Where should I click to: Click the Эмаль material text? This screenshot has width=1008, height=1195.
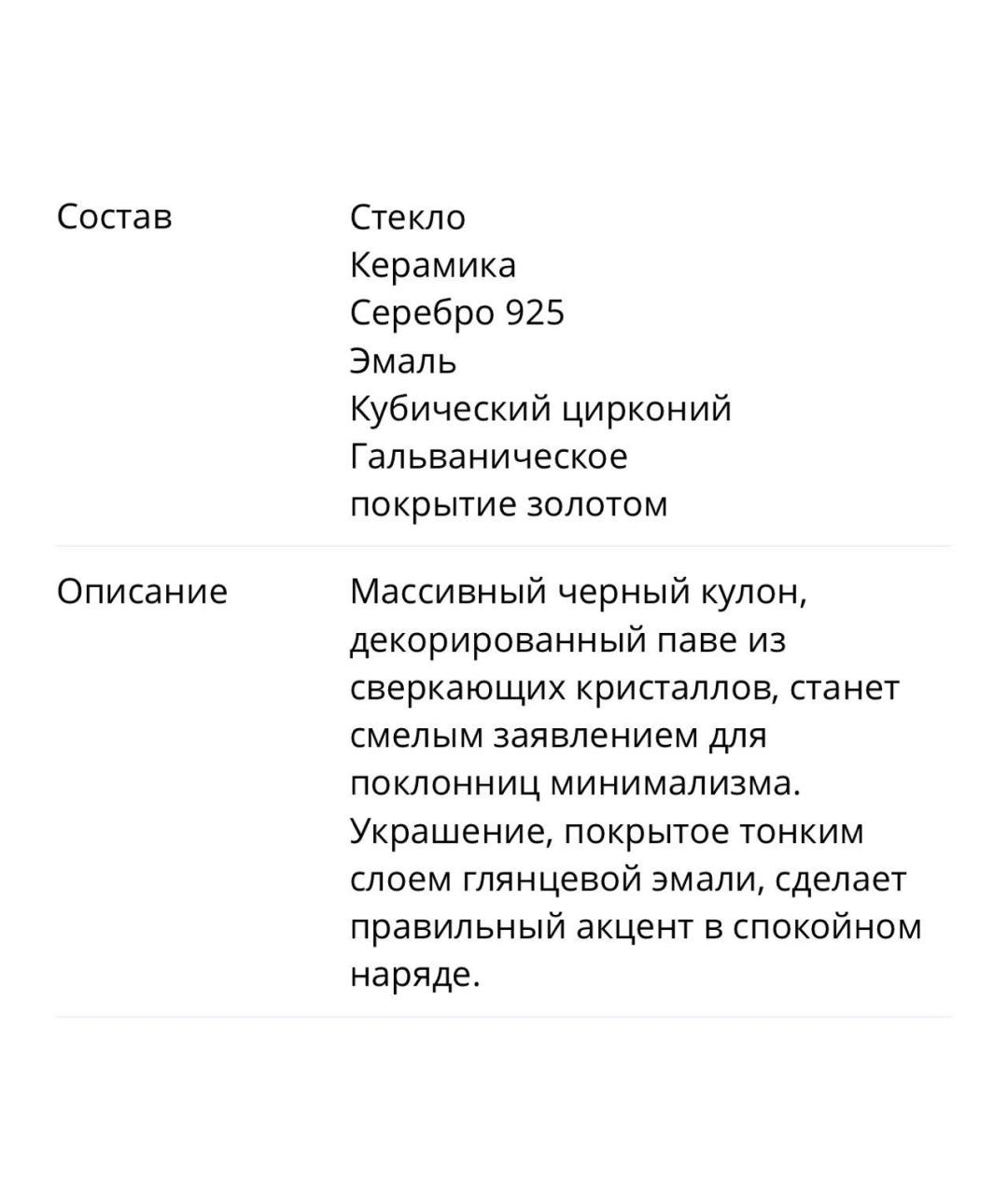click(x=403, y=360)
